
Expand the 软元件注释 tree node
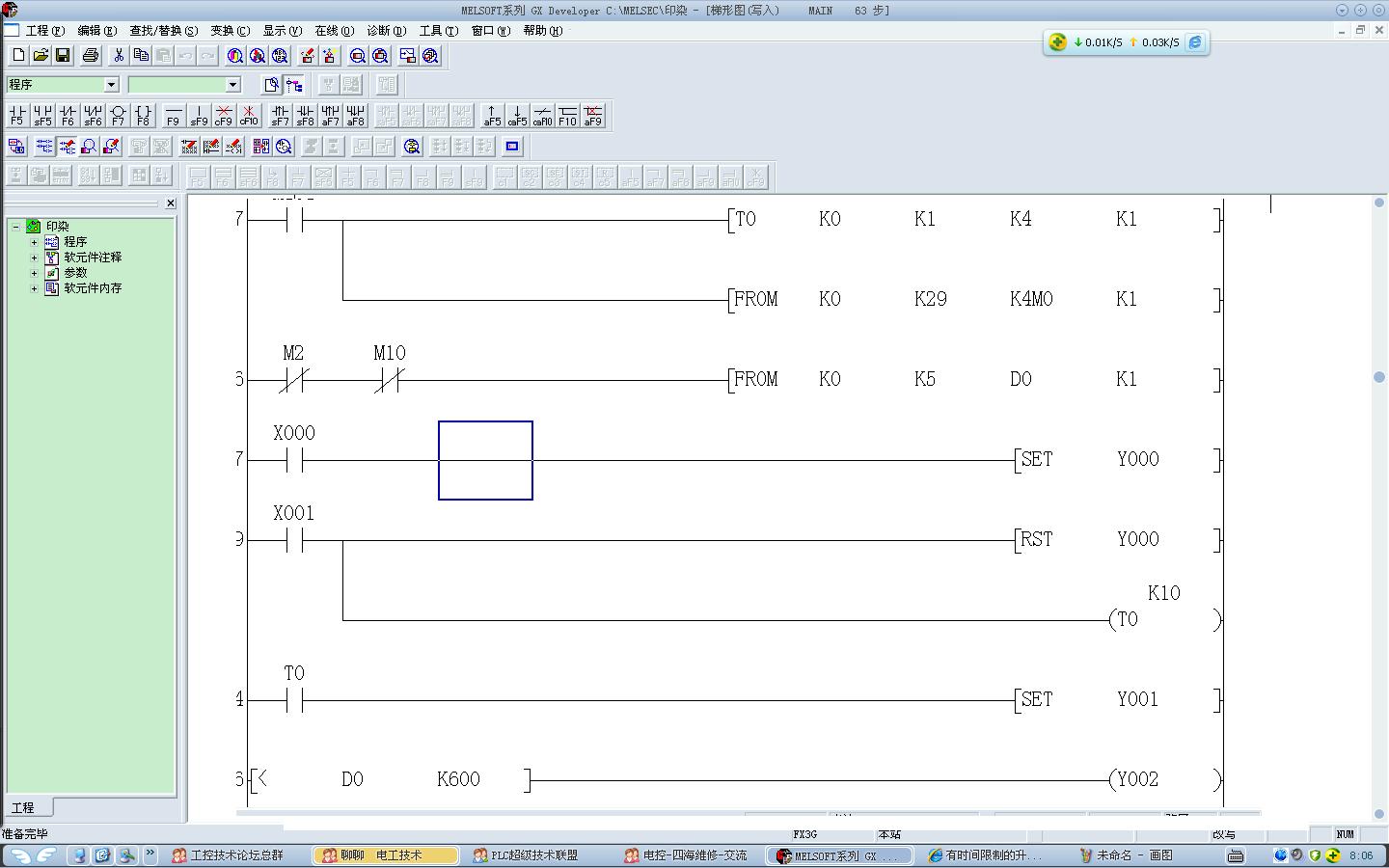coord(34,258)
